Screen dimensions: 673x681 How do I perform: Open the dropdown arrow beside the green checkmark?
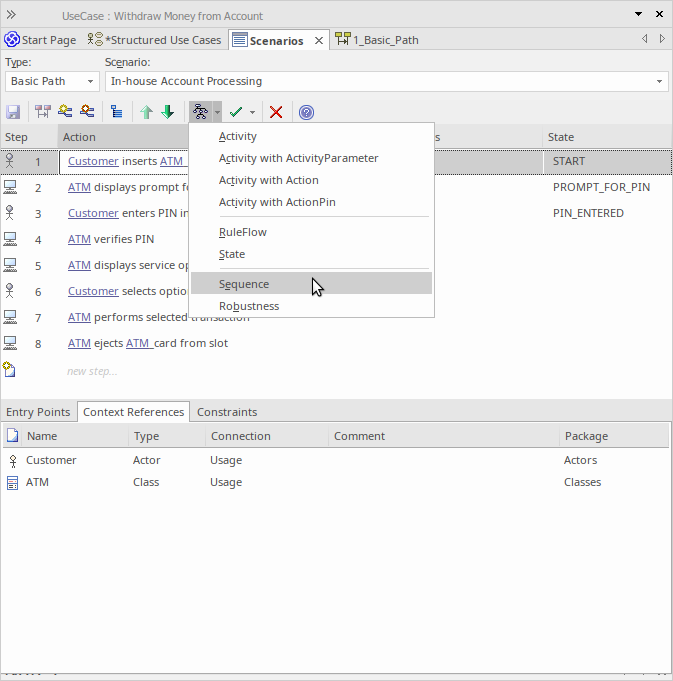(x=253, y=113)
